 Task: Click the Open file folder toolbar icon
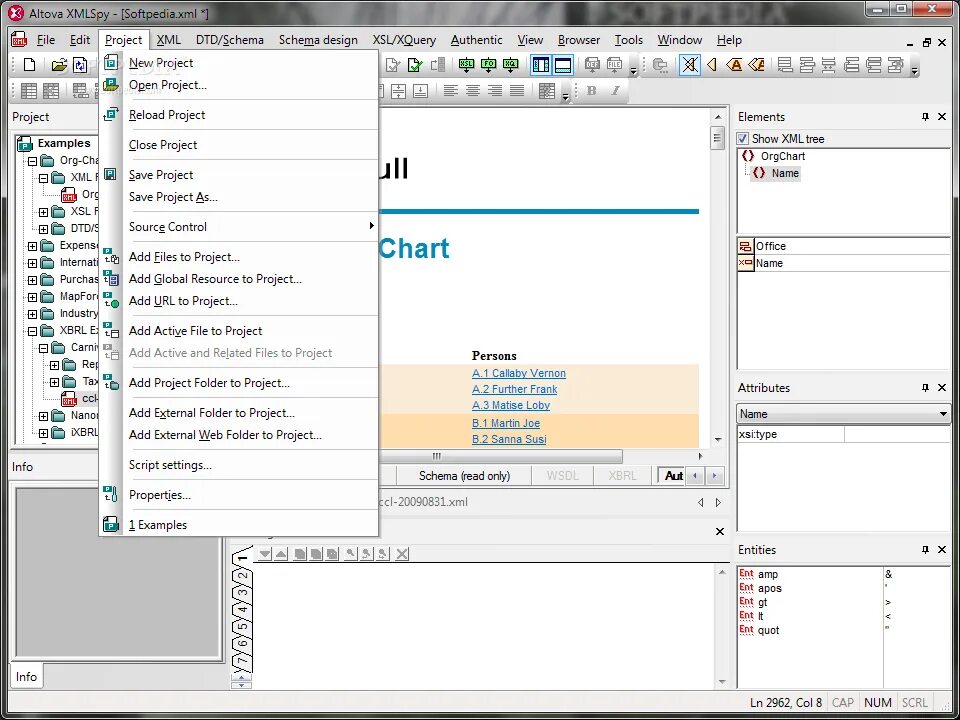tap(59, 64)
